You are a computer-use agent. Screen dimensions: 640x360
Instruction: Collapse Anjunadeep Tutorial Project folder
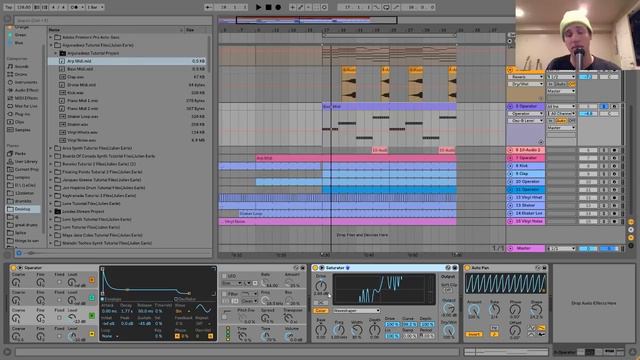coord(56,53)
